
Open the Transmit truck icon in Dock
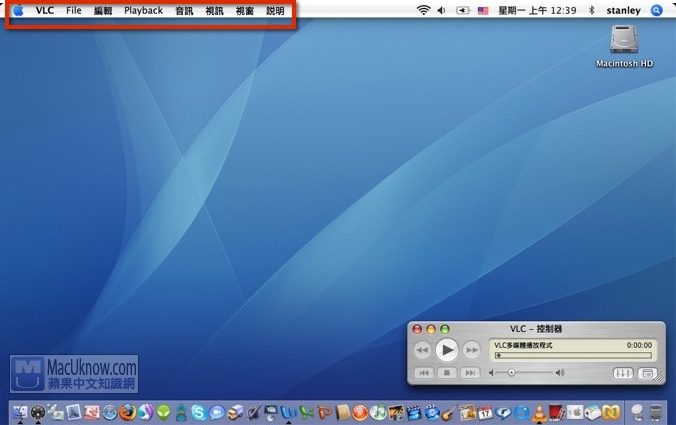(x=235, y=413)
